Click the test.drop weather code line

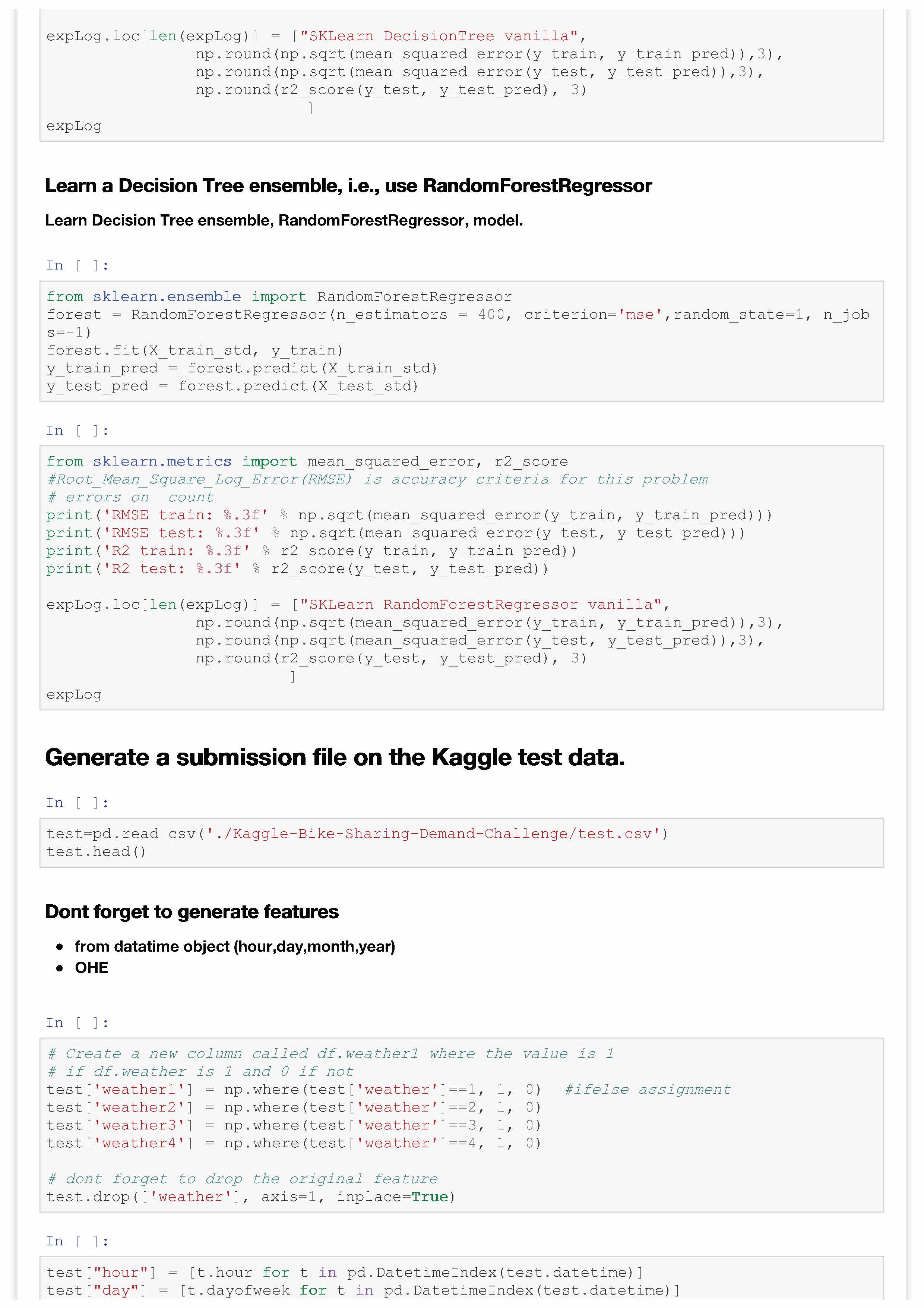pyautogui.click(x=250, y=1197)
